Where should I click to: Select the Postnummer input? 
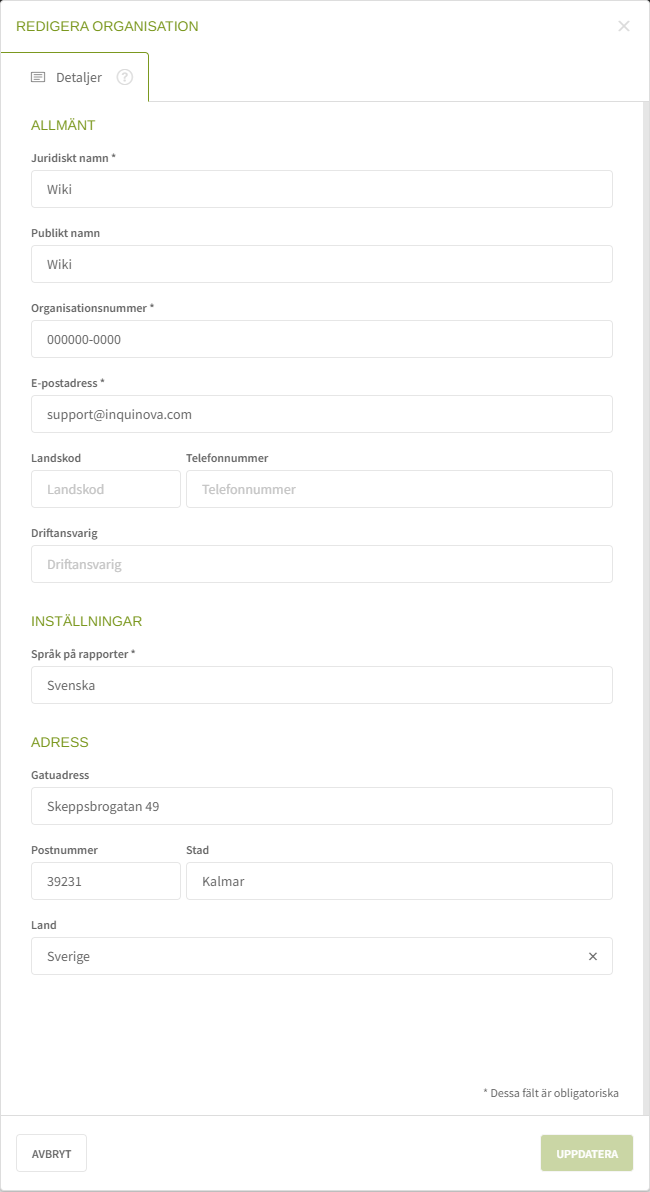click(x=105, y=881)
